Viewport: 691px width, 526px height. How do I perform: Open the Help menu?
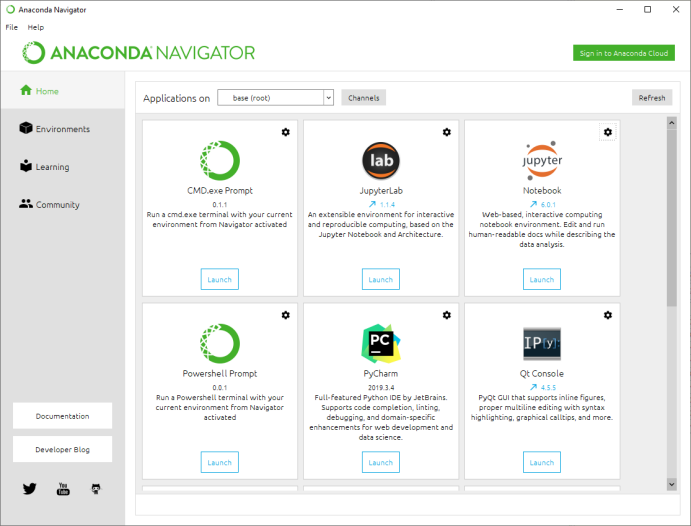[36, 27]
